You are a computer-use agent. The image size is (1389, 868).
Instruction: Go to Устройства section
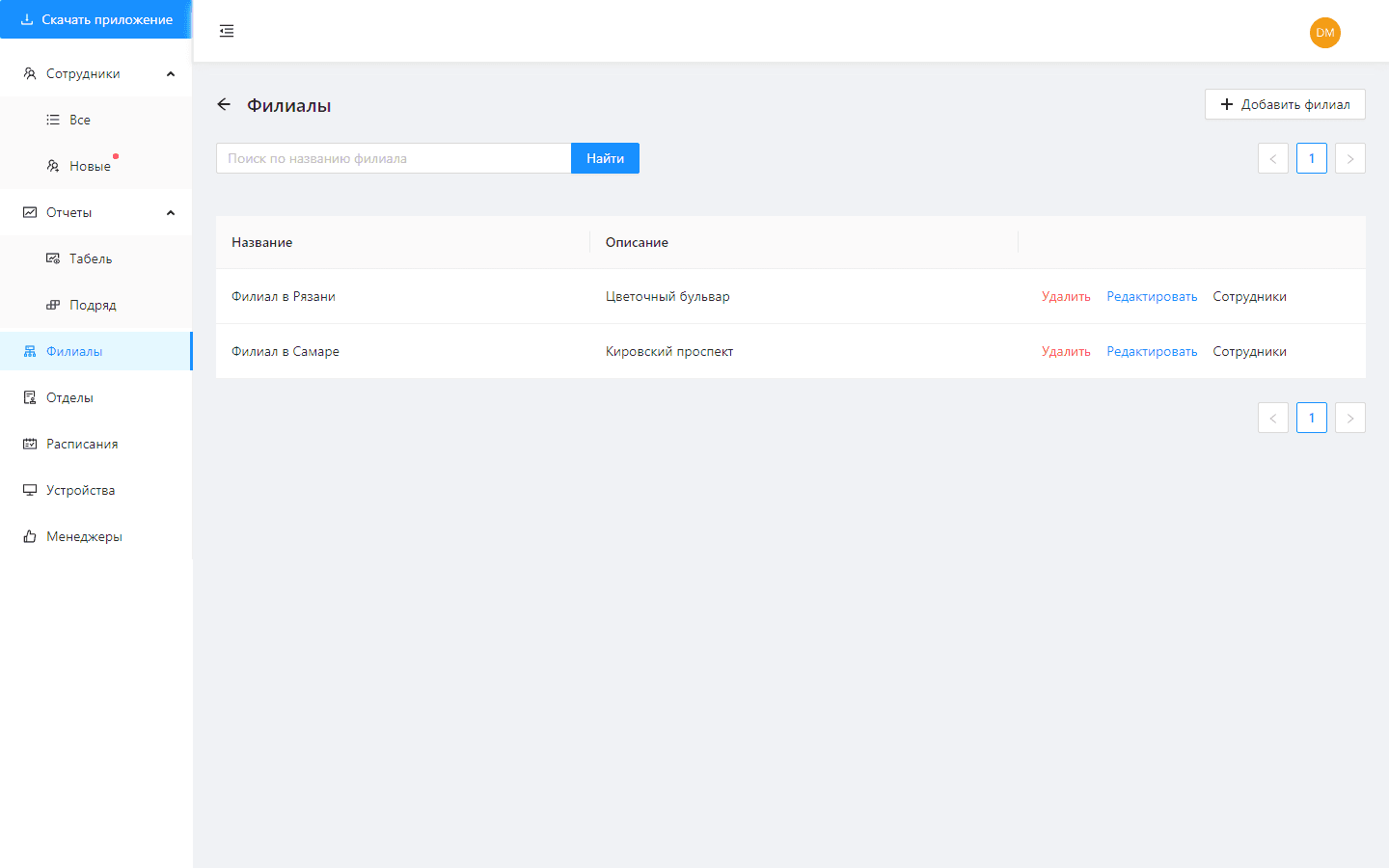point(96,490)
